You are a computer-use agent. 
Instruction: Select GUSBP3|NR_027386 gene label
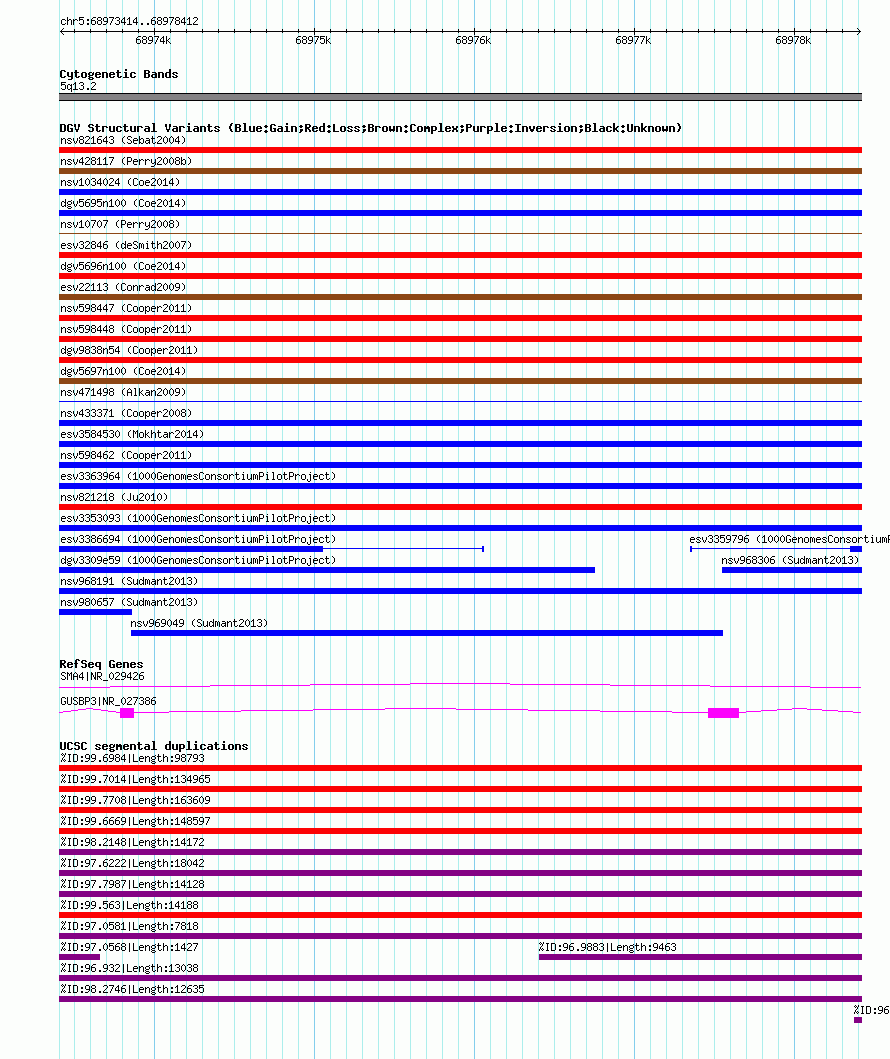click(x=108, y=701)
